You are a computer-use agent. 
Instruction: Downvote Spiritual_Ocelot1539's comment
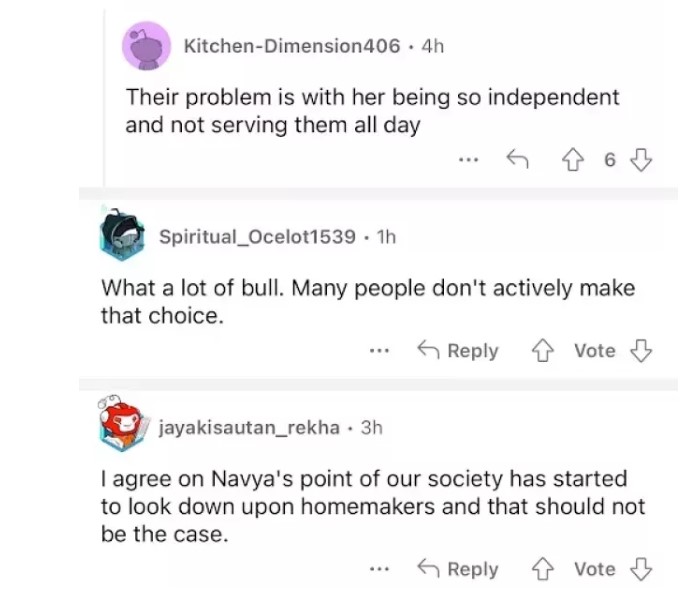tap(642, 350)
